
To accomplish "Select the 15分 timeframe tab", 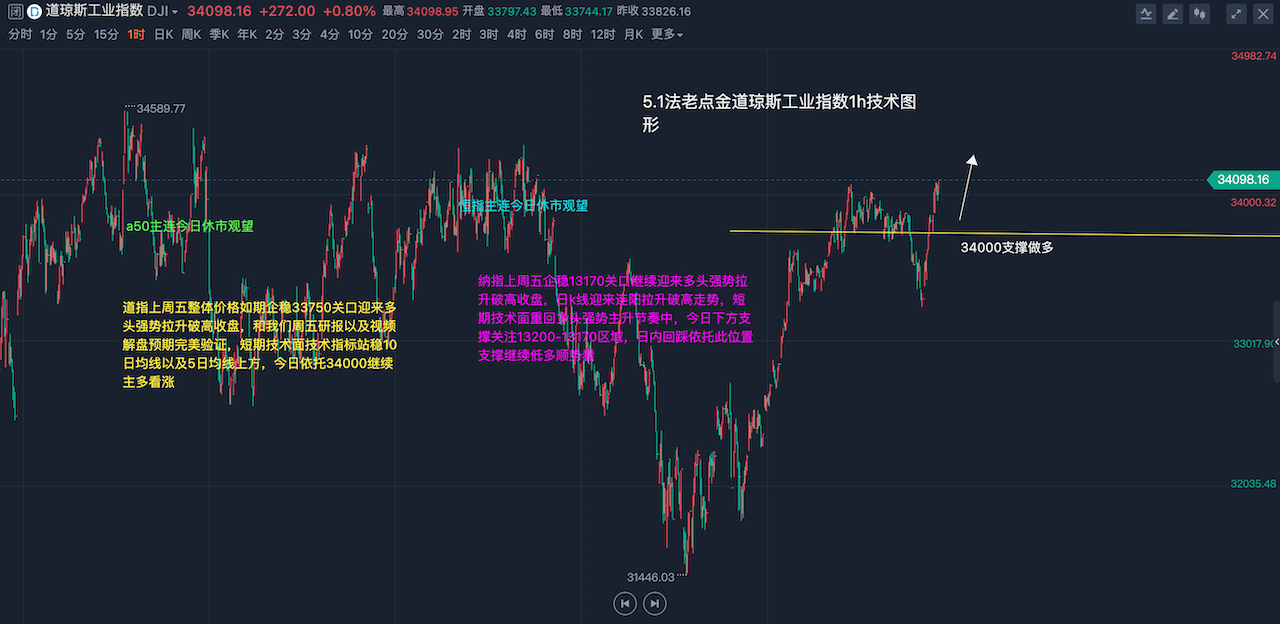I will [106, 34].
